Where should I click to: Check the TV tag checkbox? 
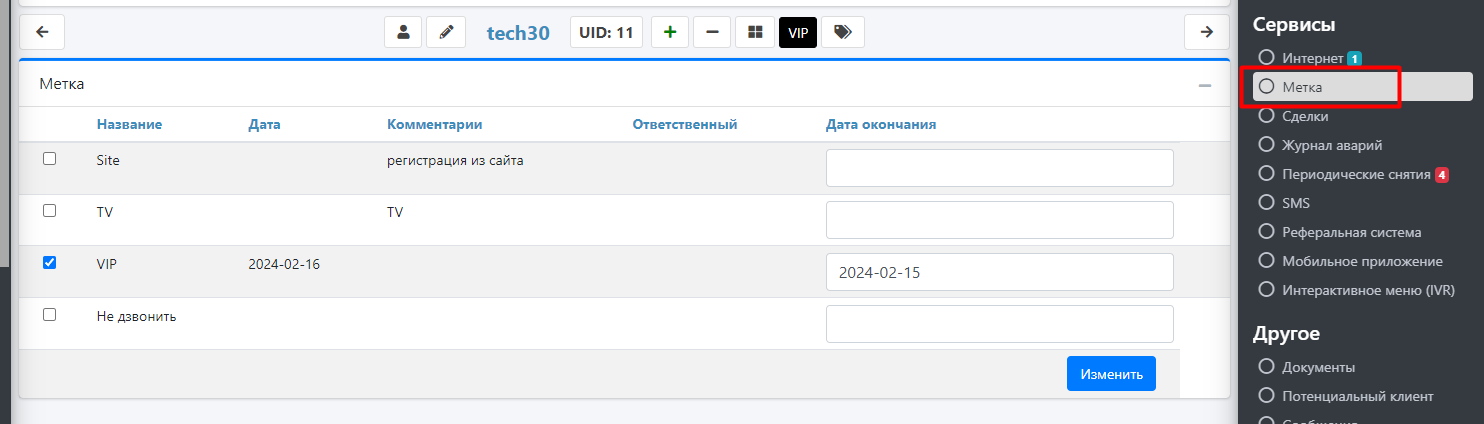point(49,211)
